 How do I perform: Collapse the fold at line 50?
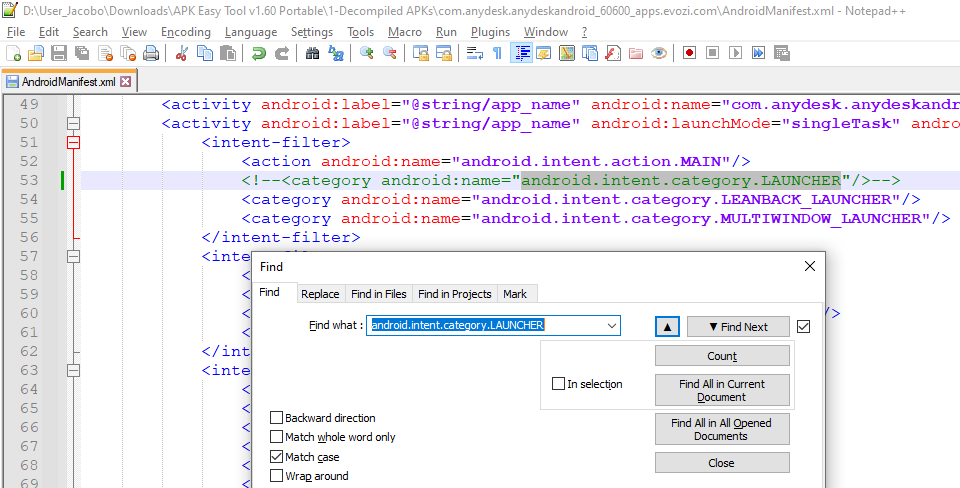[x=73, y=124]
